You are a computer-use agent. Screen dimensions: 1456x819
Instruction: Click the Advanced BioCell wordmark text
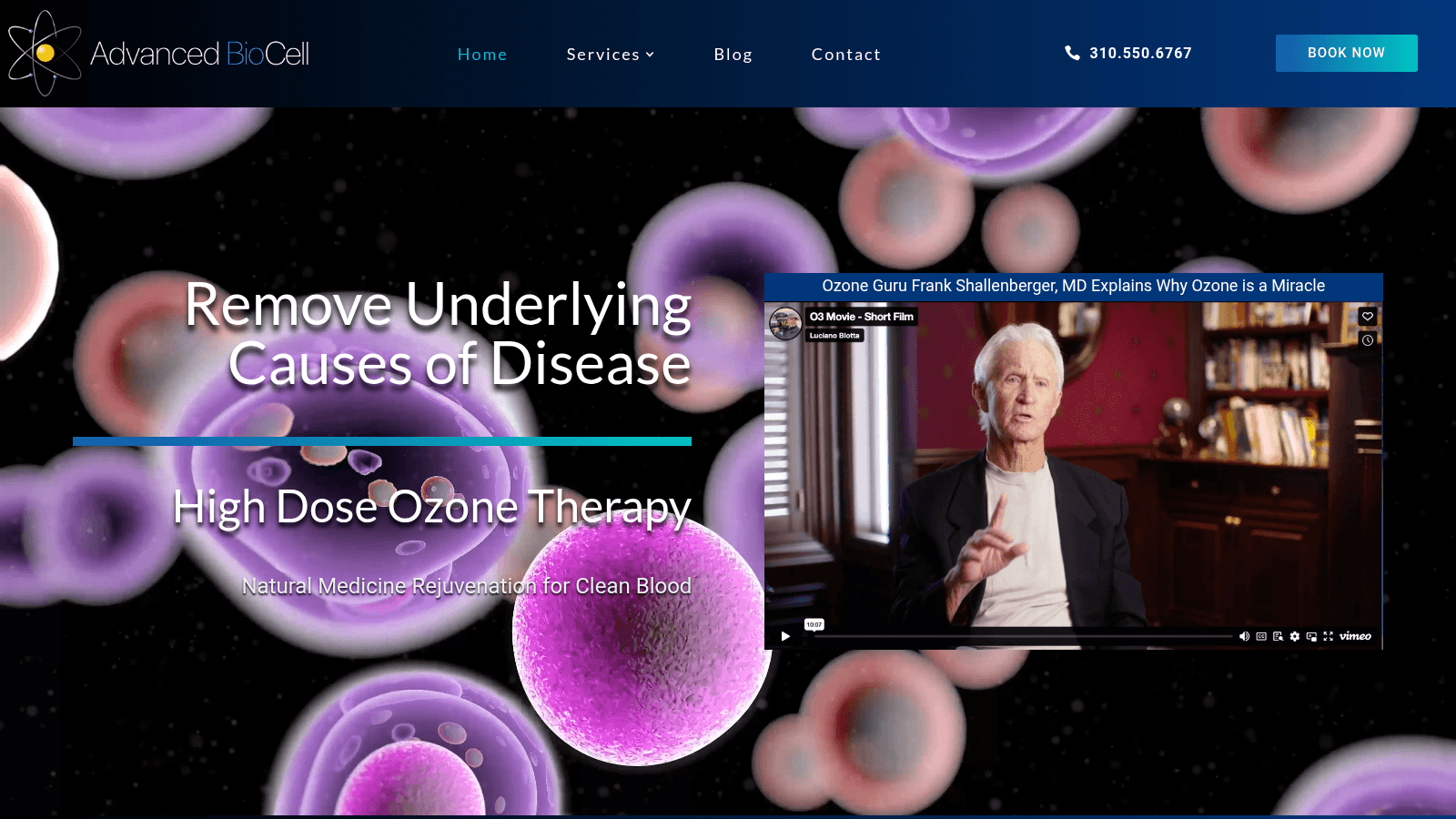coord(199,54)
